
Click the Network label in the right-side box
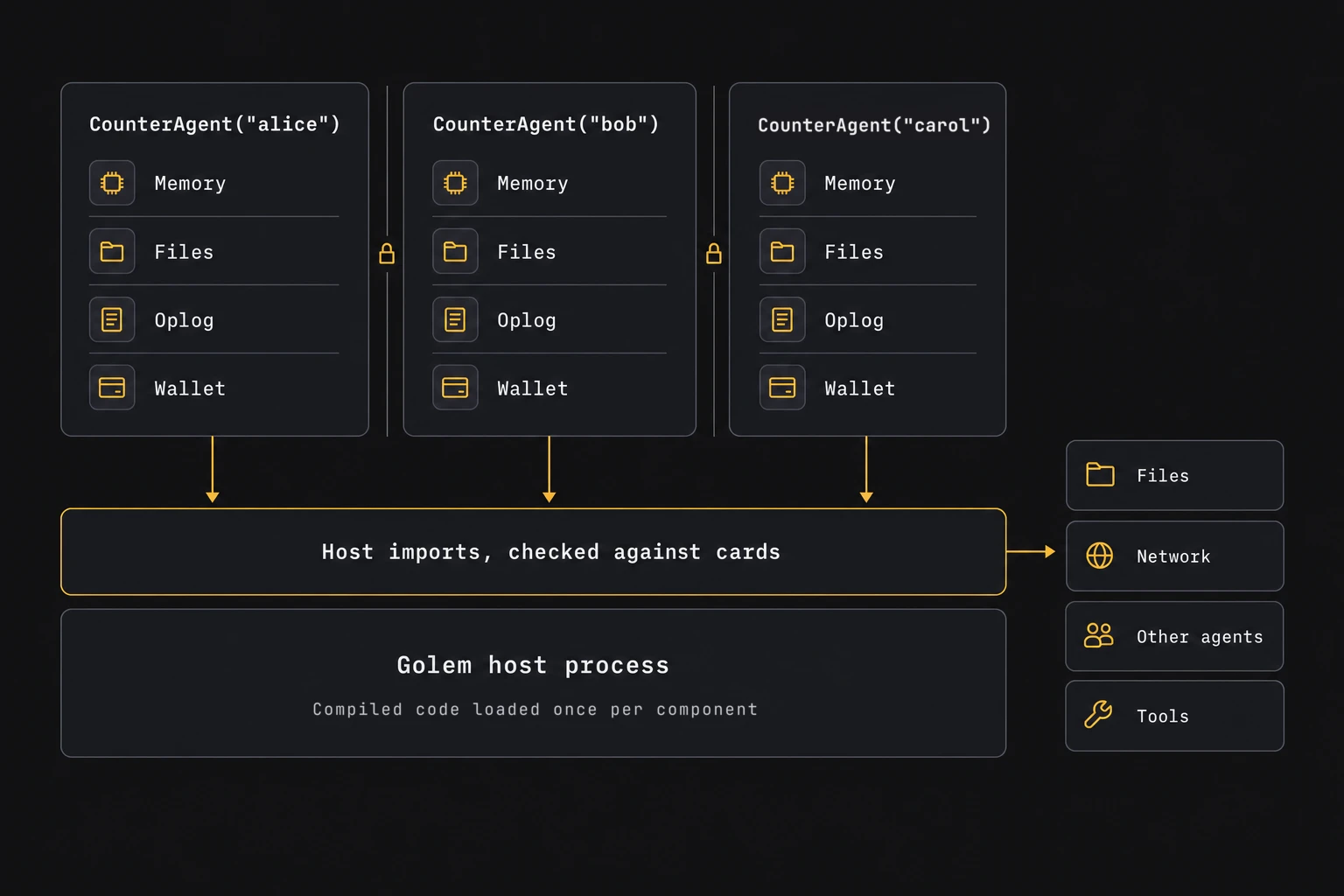[x=1173, y=556]
